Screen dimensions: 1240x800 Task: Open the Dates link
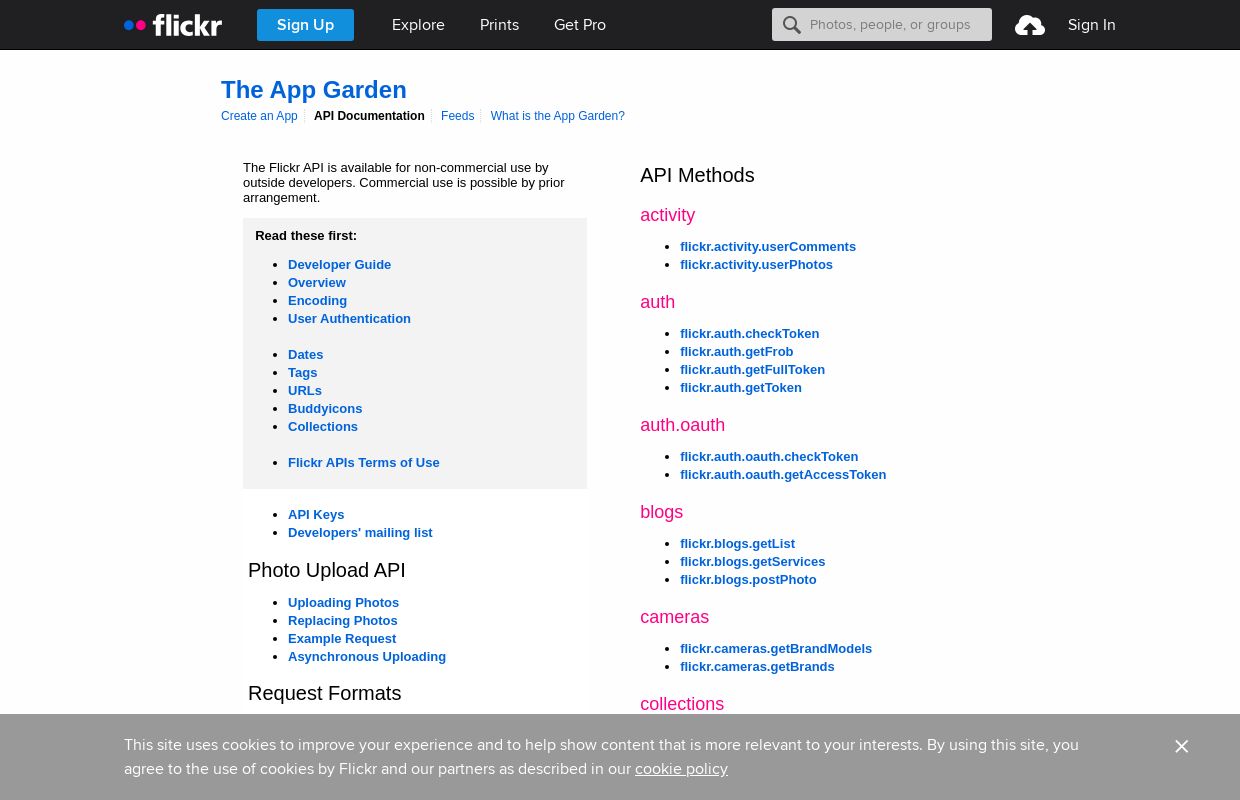pyautogui.click(x=305, y=355)
